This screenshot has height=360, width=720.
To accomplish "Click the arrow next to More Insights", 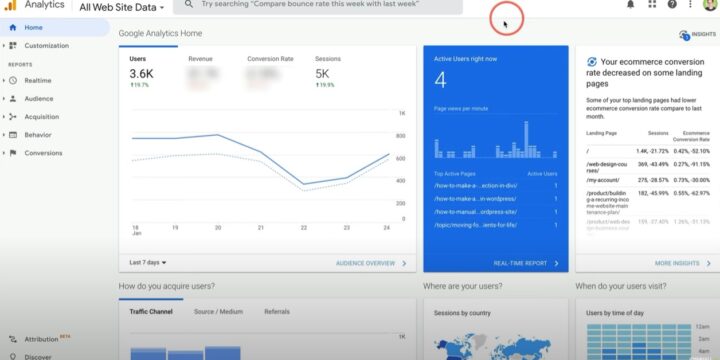I will tap(709, 264).
